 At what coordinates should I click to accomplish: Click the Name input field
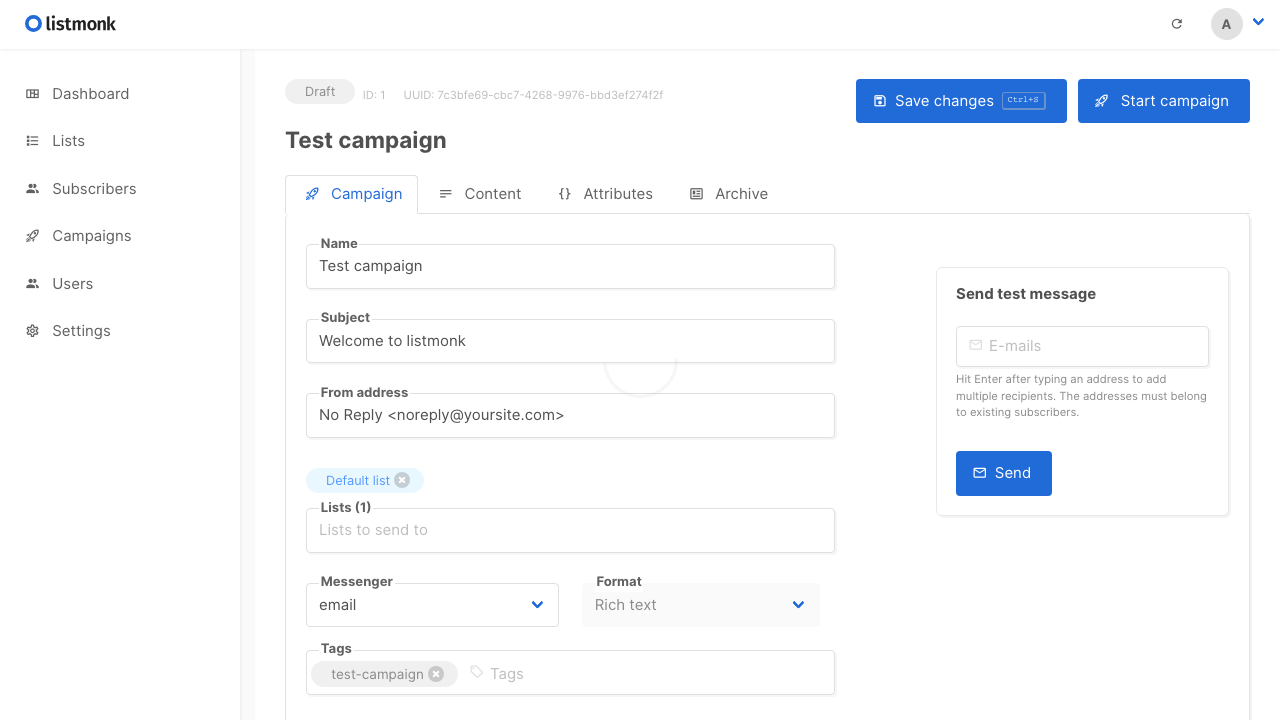570,266
